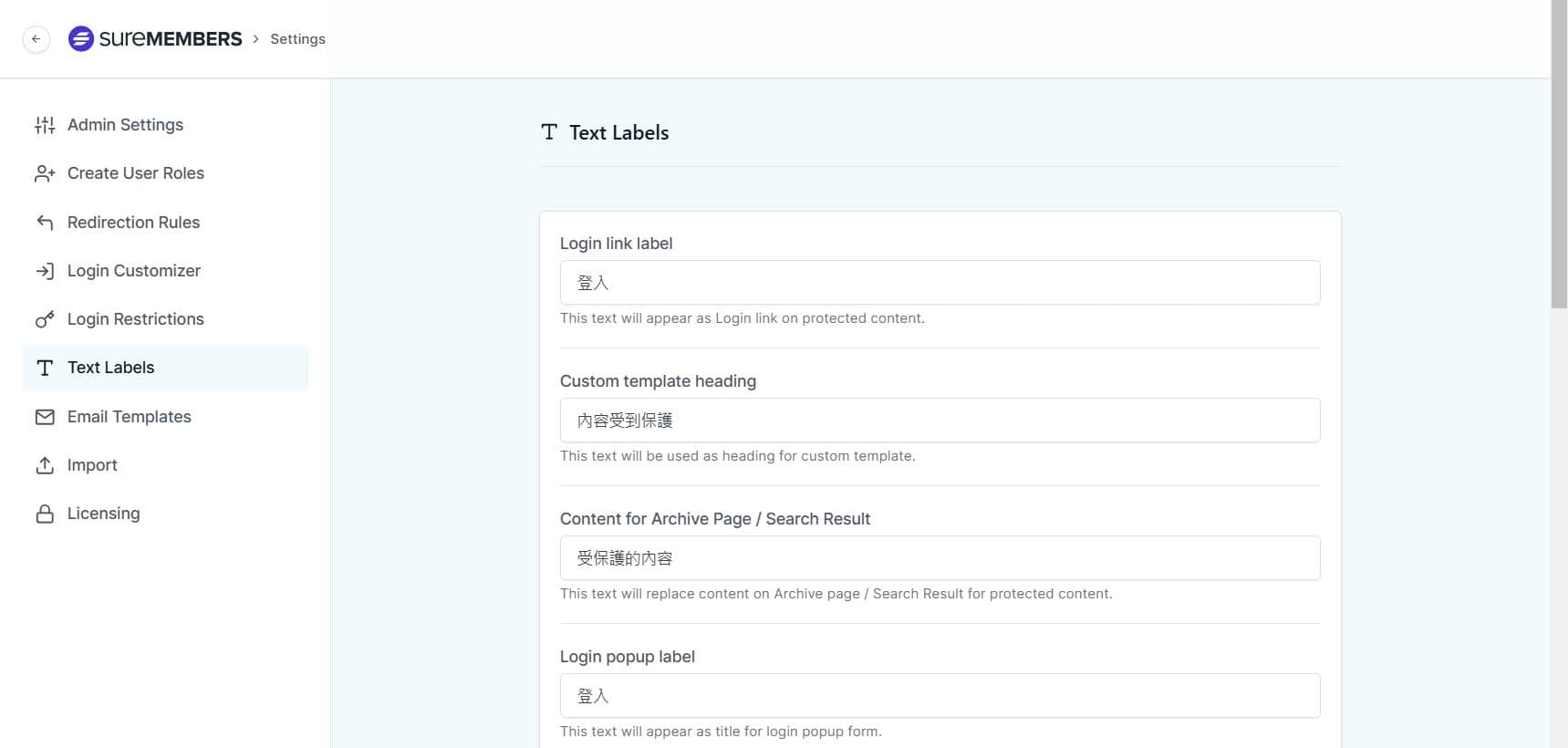This screenshot has width=1568, height=748.
Task: Click the 'title for login popup form' hint
Action: pyautogui.click(x=721, y=732)
